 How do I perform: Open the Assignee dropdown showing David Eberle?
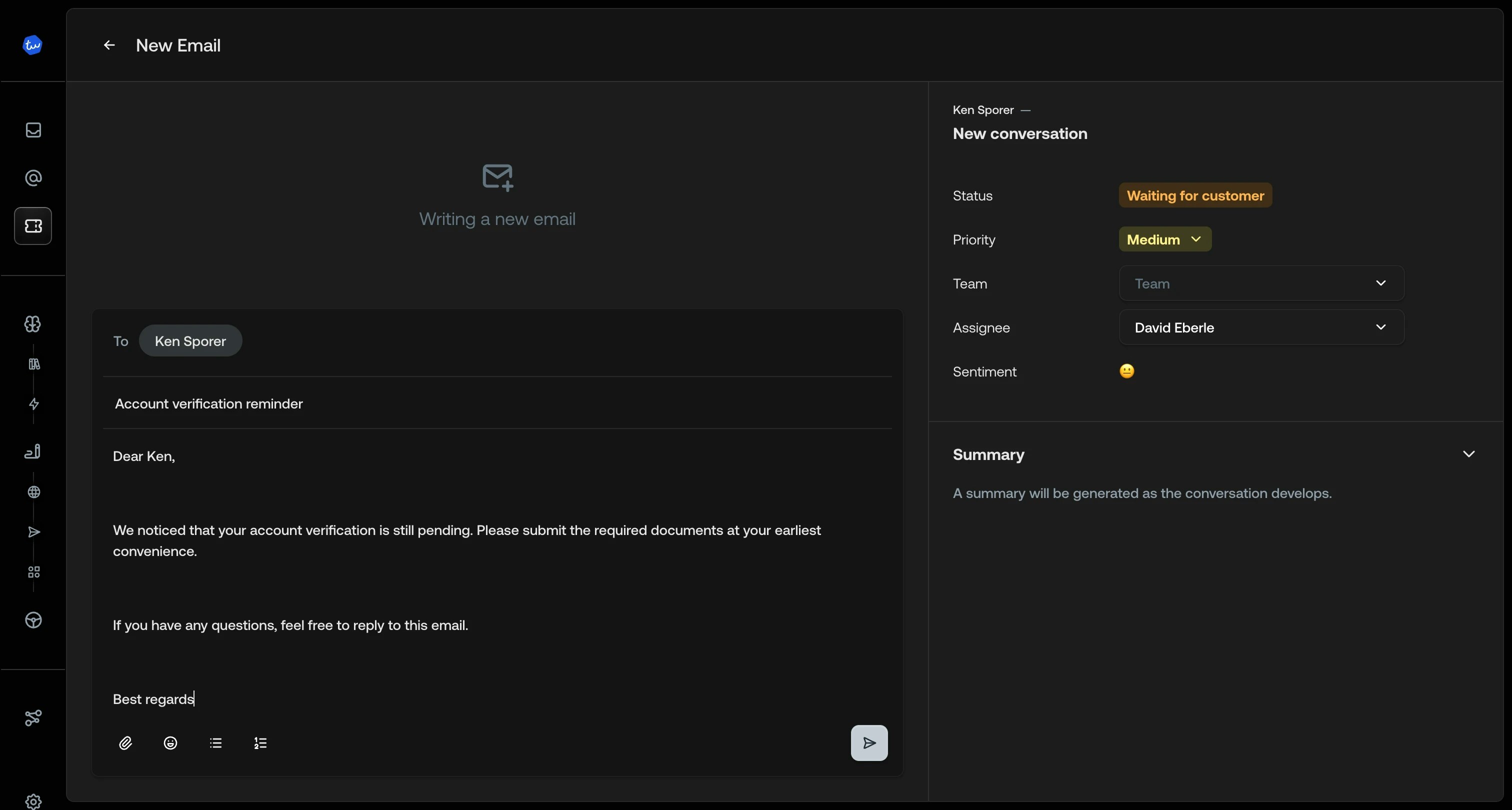(1261, 327)
